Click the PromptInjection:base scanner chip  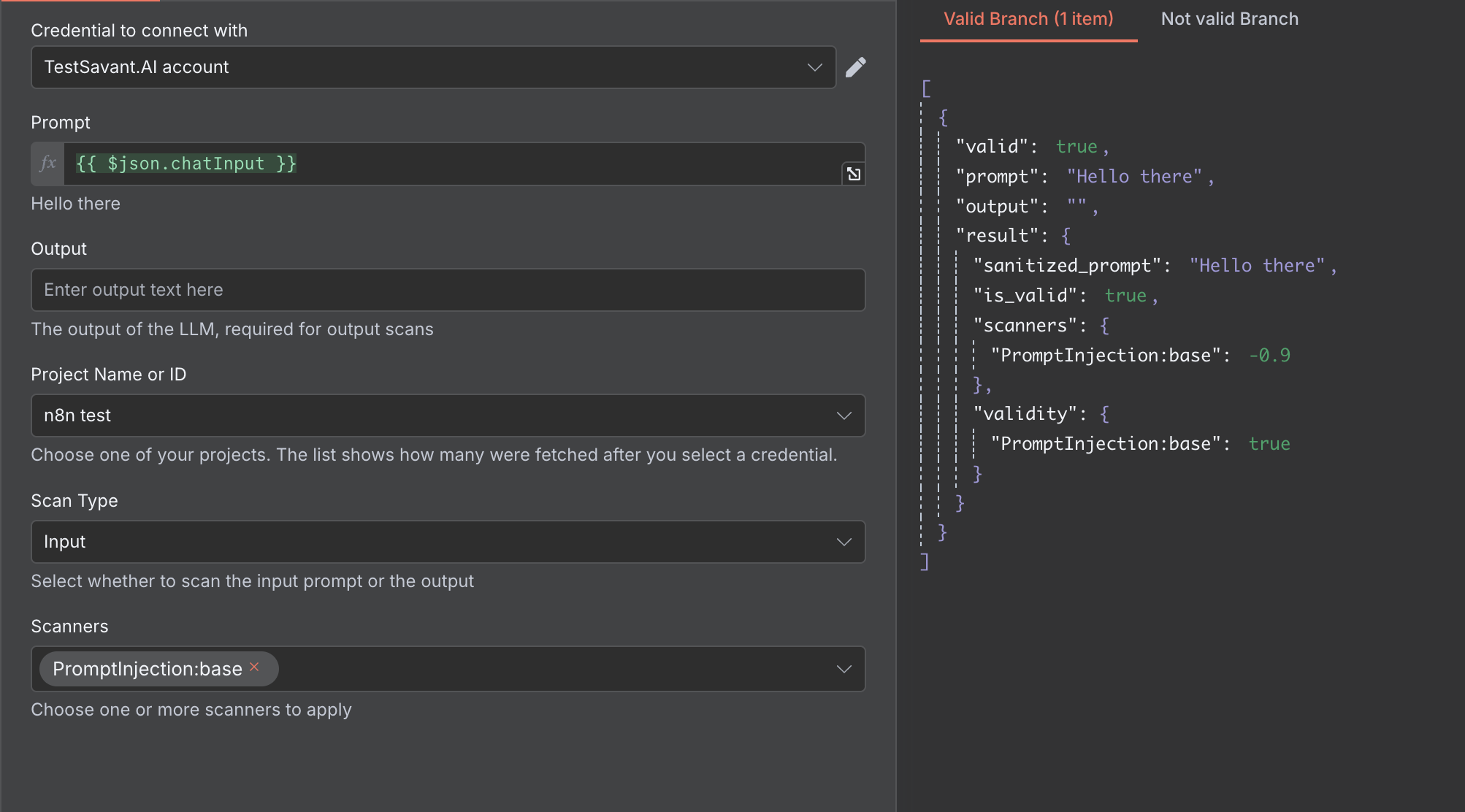point(148,669)
